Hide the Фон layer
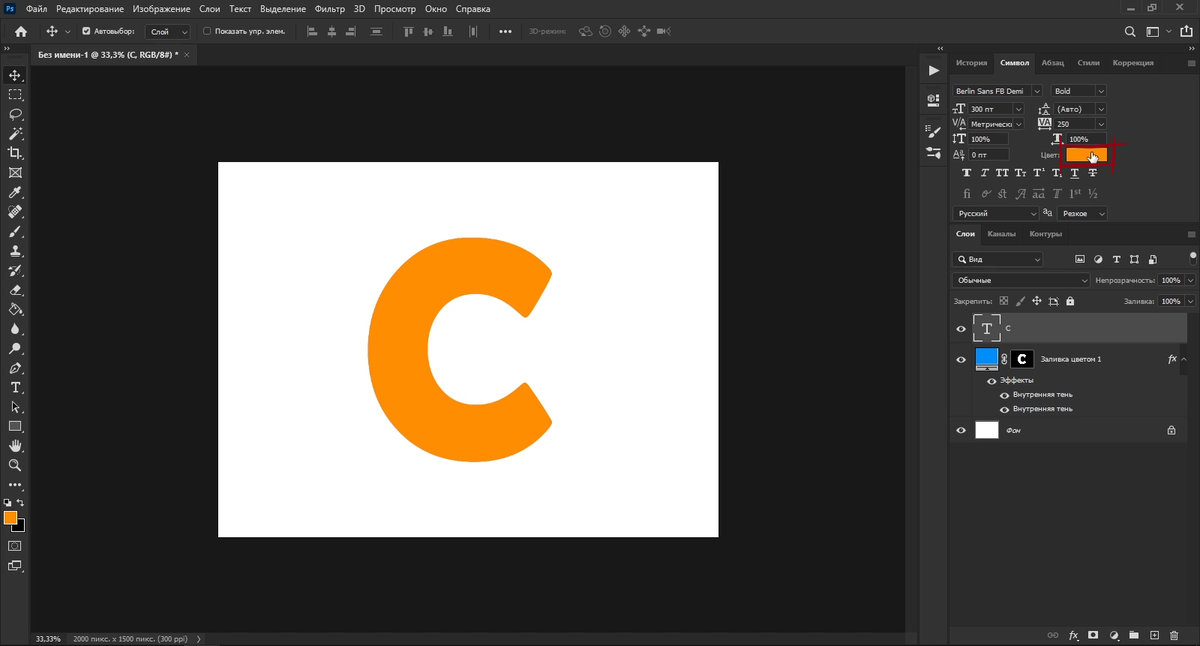This screenshot has height=646, width=1200. tap(961, 430)
